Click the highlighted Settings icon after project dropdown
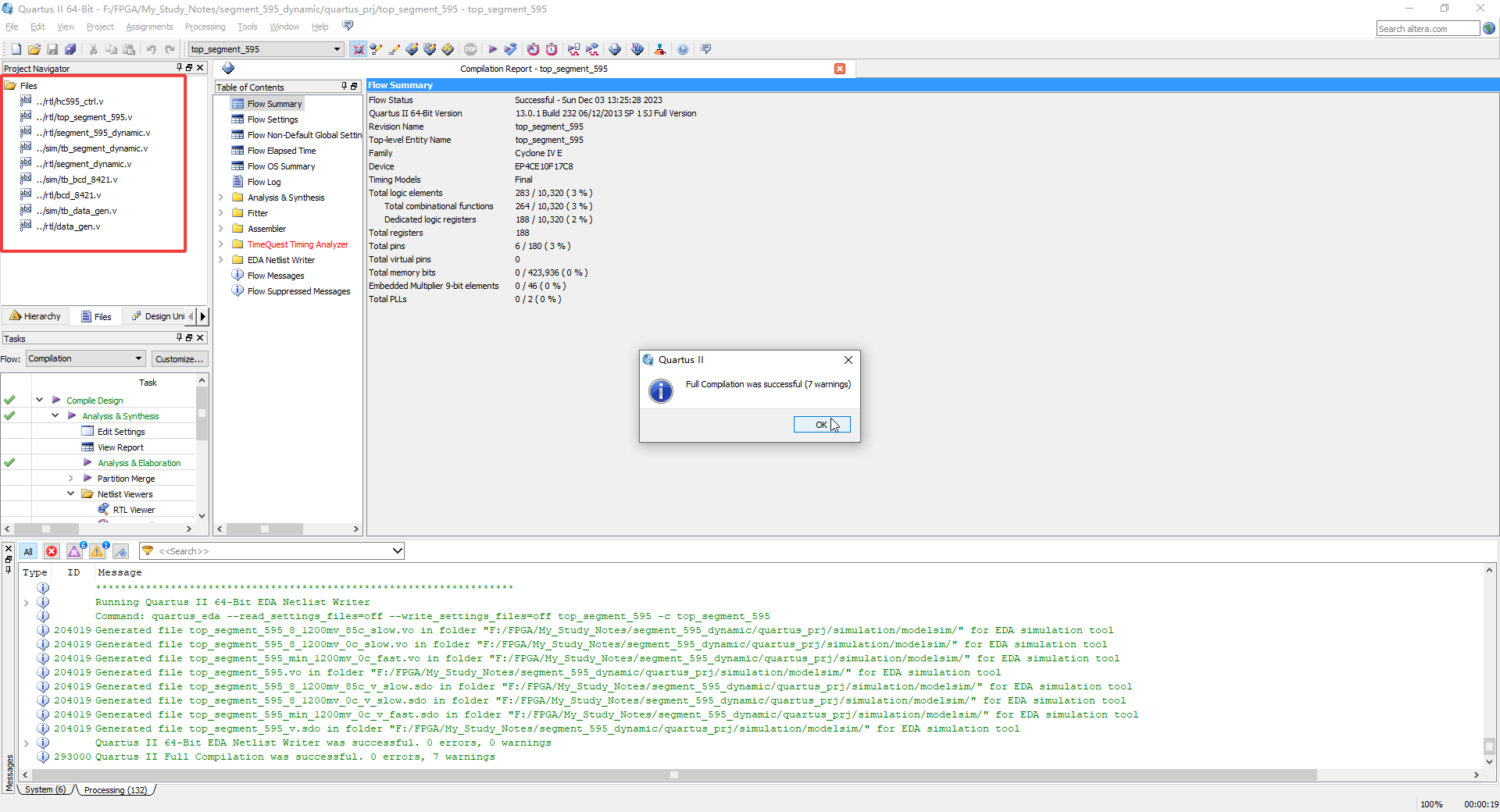Image resolution: width=1500 pixels, height=812 pixels. click(358, 49)
